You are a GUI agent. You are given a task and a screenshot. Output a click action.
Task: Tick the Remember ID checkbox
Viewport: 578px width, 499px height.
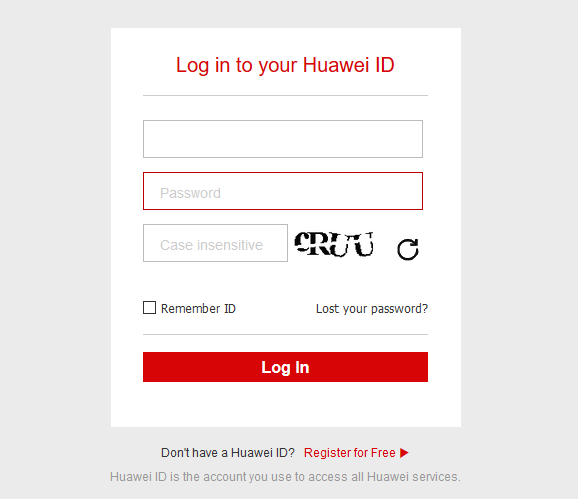[149, 308]
